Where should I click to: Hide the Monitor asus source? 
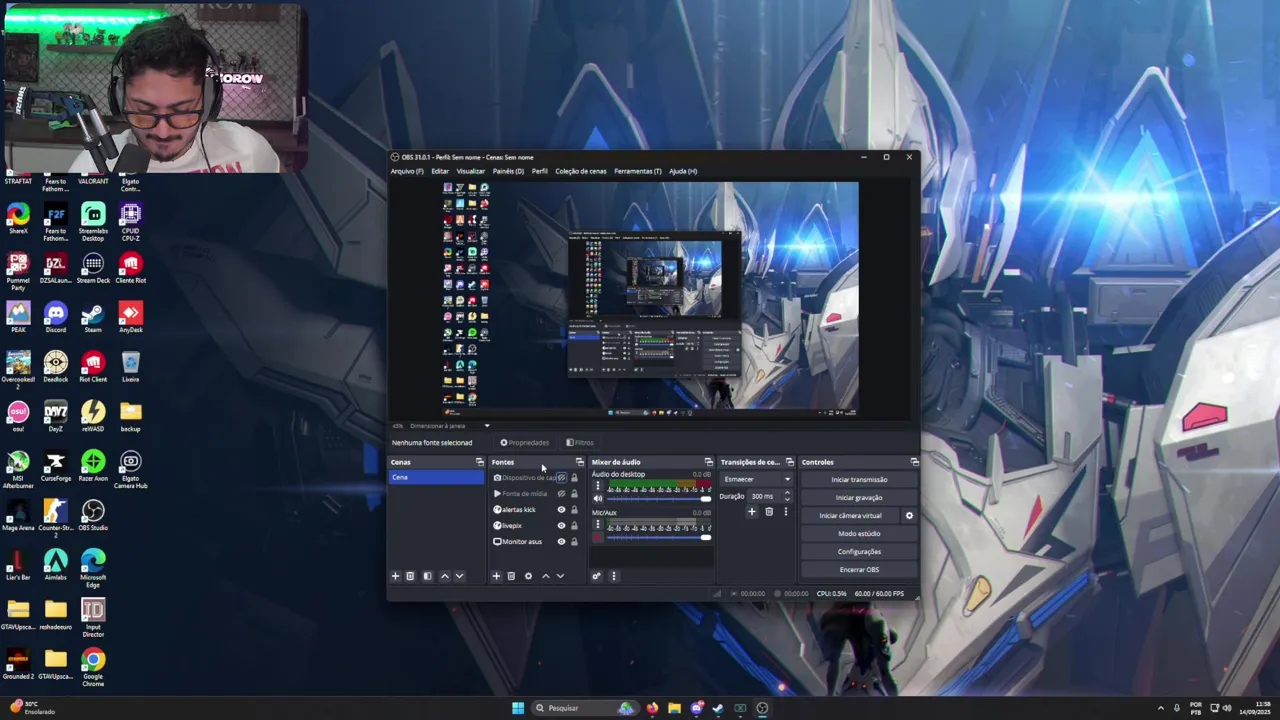561,542
